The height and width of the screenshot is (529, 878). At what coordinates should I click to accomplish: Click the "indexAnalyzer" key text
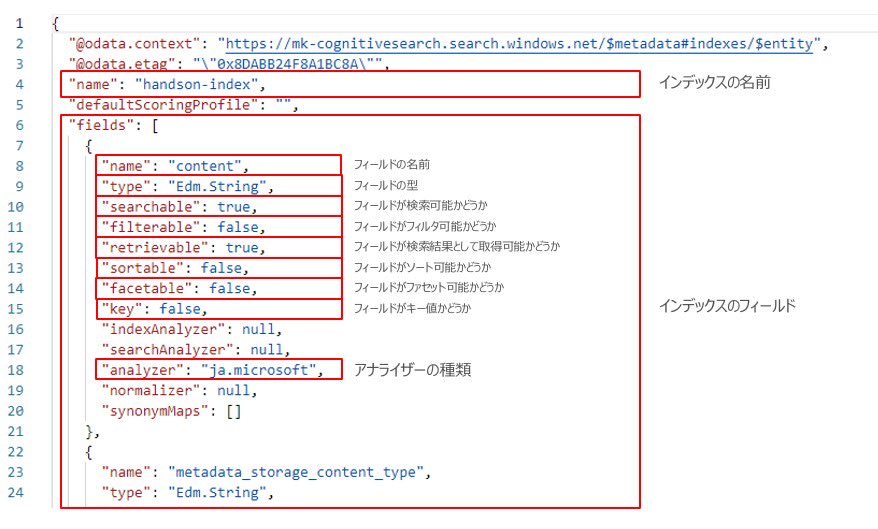click(x=164, y=330)
